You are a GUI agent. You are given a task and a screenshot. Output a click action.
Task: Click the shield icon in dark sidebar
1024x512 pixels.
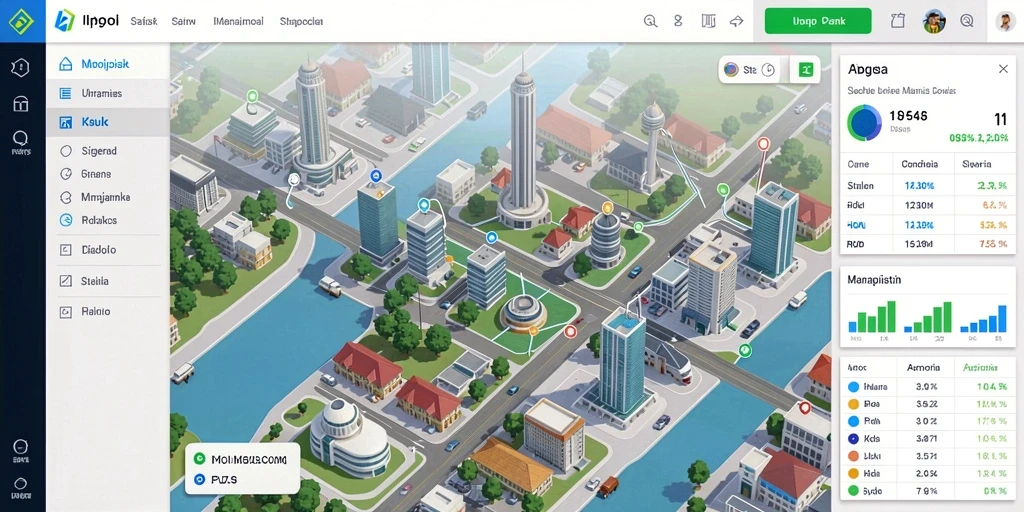(21, 67)
